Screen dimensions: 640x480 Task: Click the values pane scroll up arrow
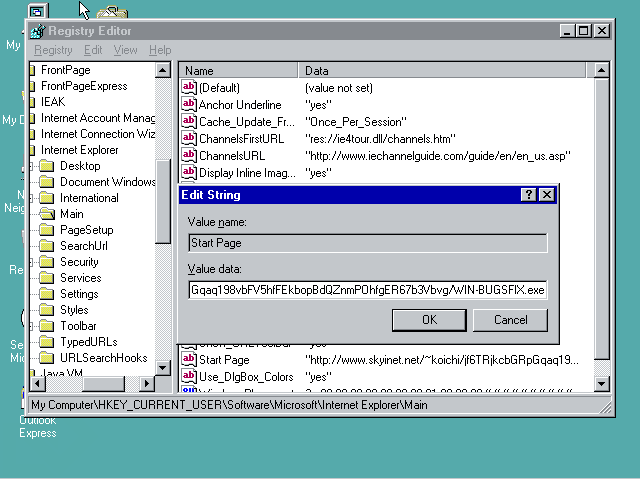(601, 70)
